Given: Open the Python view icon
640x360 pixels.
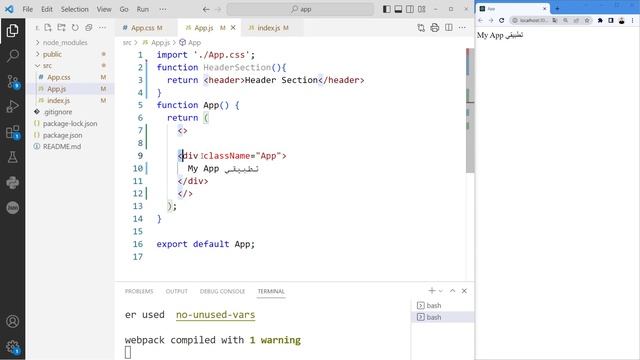Looking at the screenshot, I should pos(12,182).
